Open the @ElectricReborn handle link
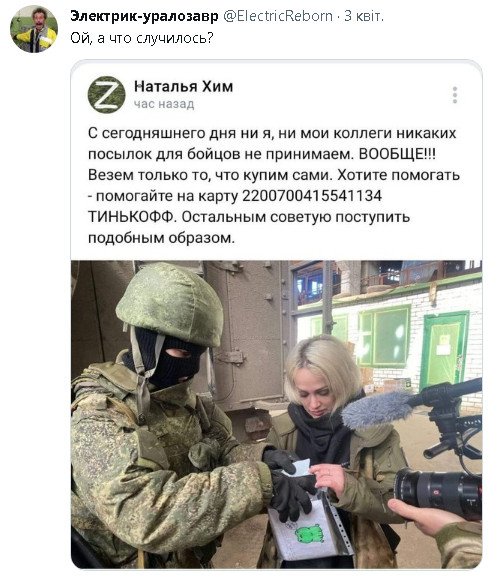The image size is (498, 579). (278, 16)
